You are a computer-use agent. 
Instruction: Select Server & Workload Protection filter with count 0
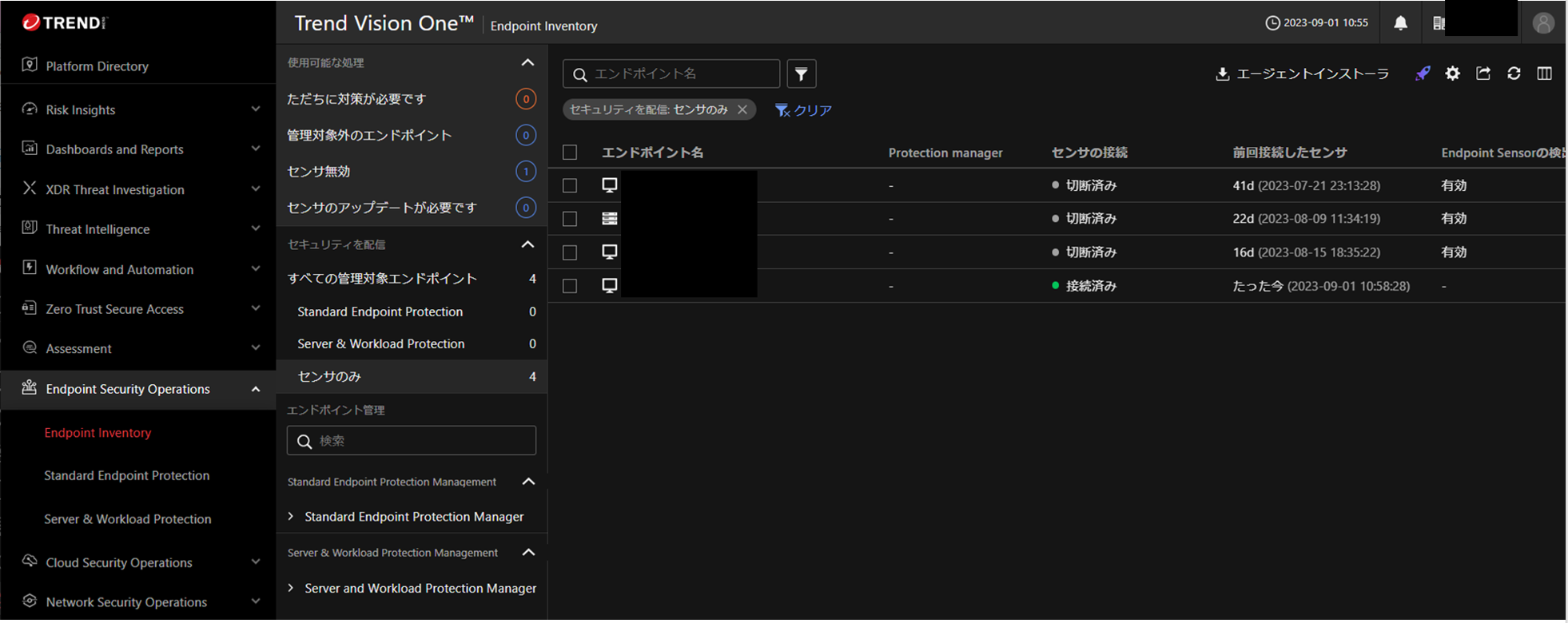tap(412, 343)
